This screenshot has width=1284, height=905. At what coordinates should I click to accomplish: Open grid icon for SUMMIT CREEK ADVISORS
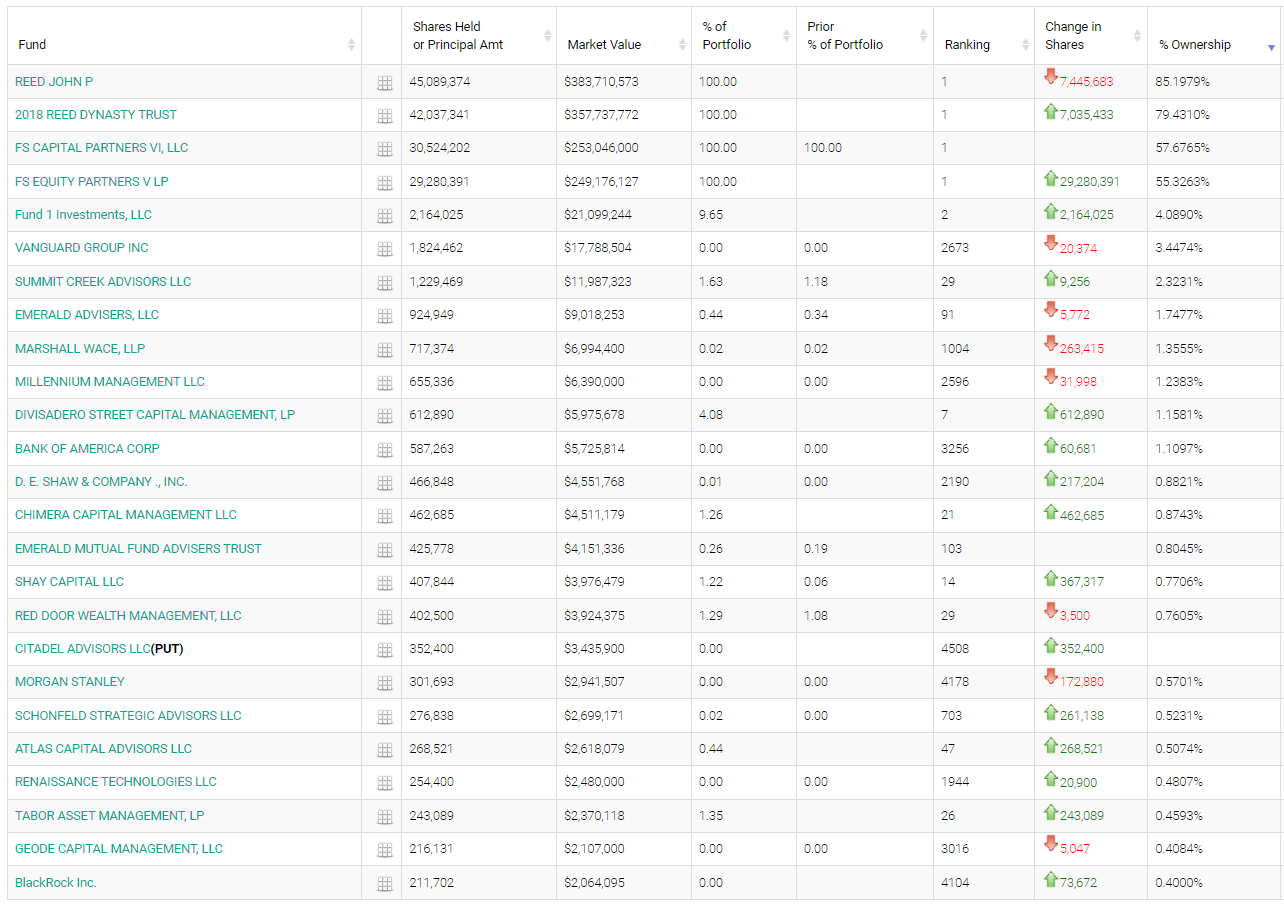click(385, 284)
